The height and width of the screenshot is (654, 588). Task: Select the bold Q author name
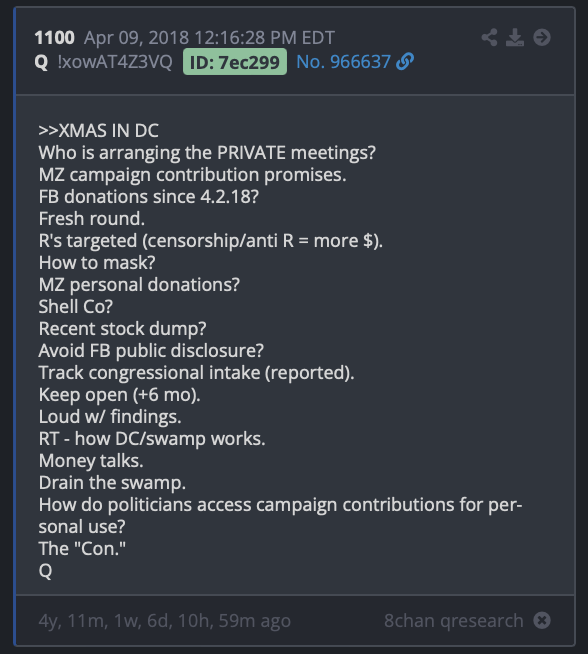click(41, 63)
